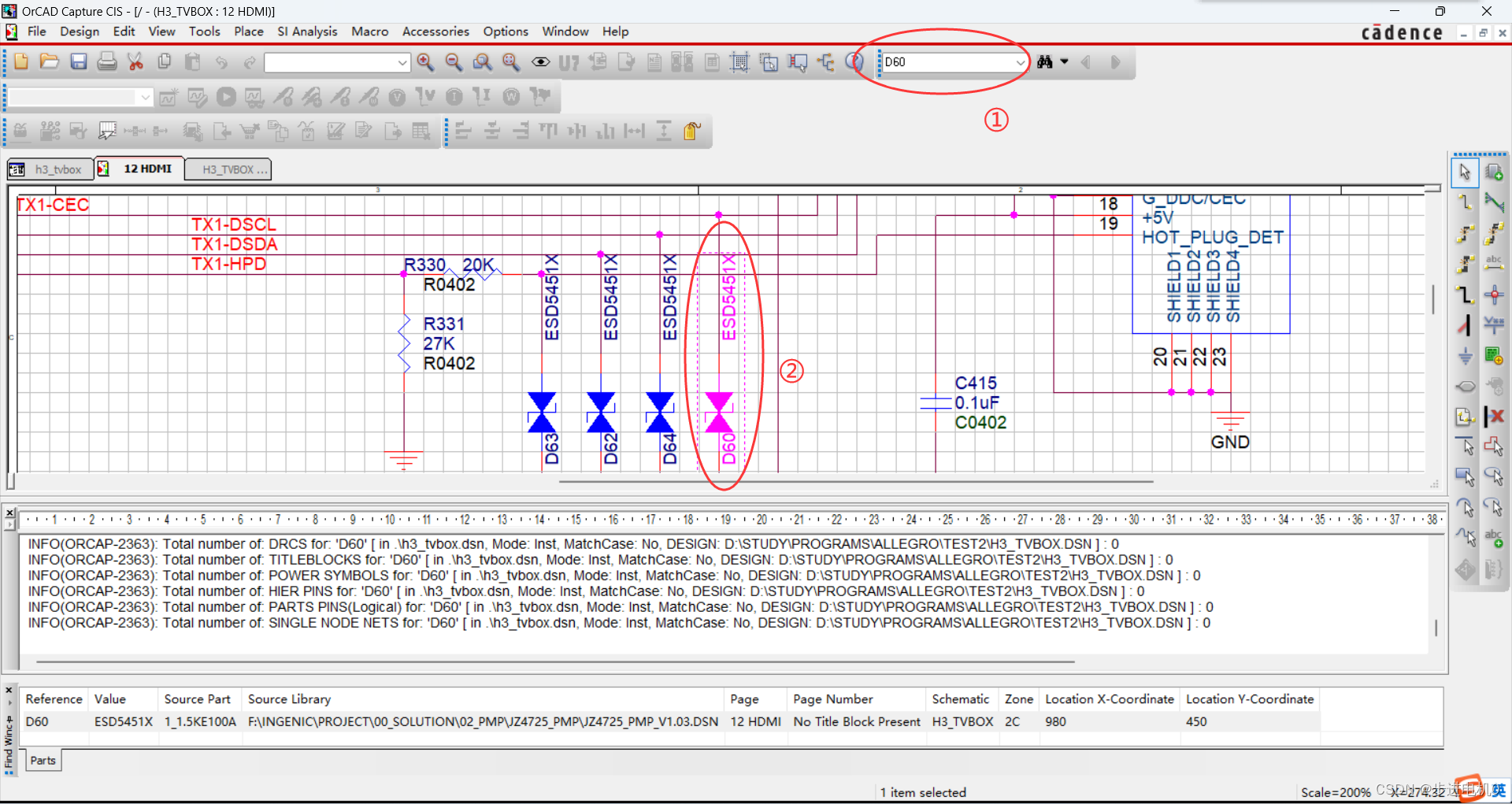The width and height of the screenshot is (1512, 804).
Task: Click the Align Left icon
Action: (463, 131)
